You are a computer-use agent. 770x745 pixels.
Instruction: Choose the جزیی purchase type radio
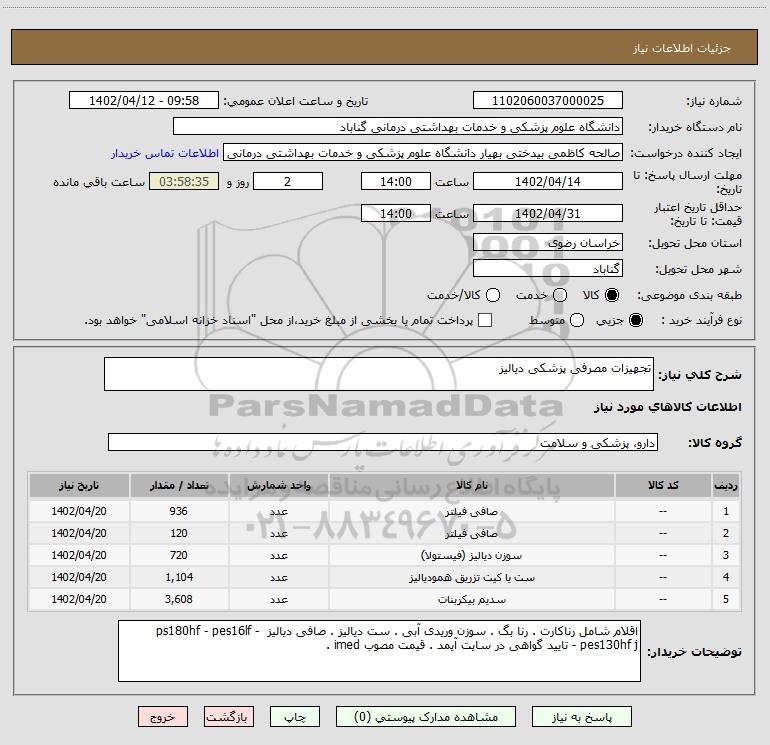point(635,320)
